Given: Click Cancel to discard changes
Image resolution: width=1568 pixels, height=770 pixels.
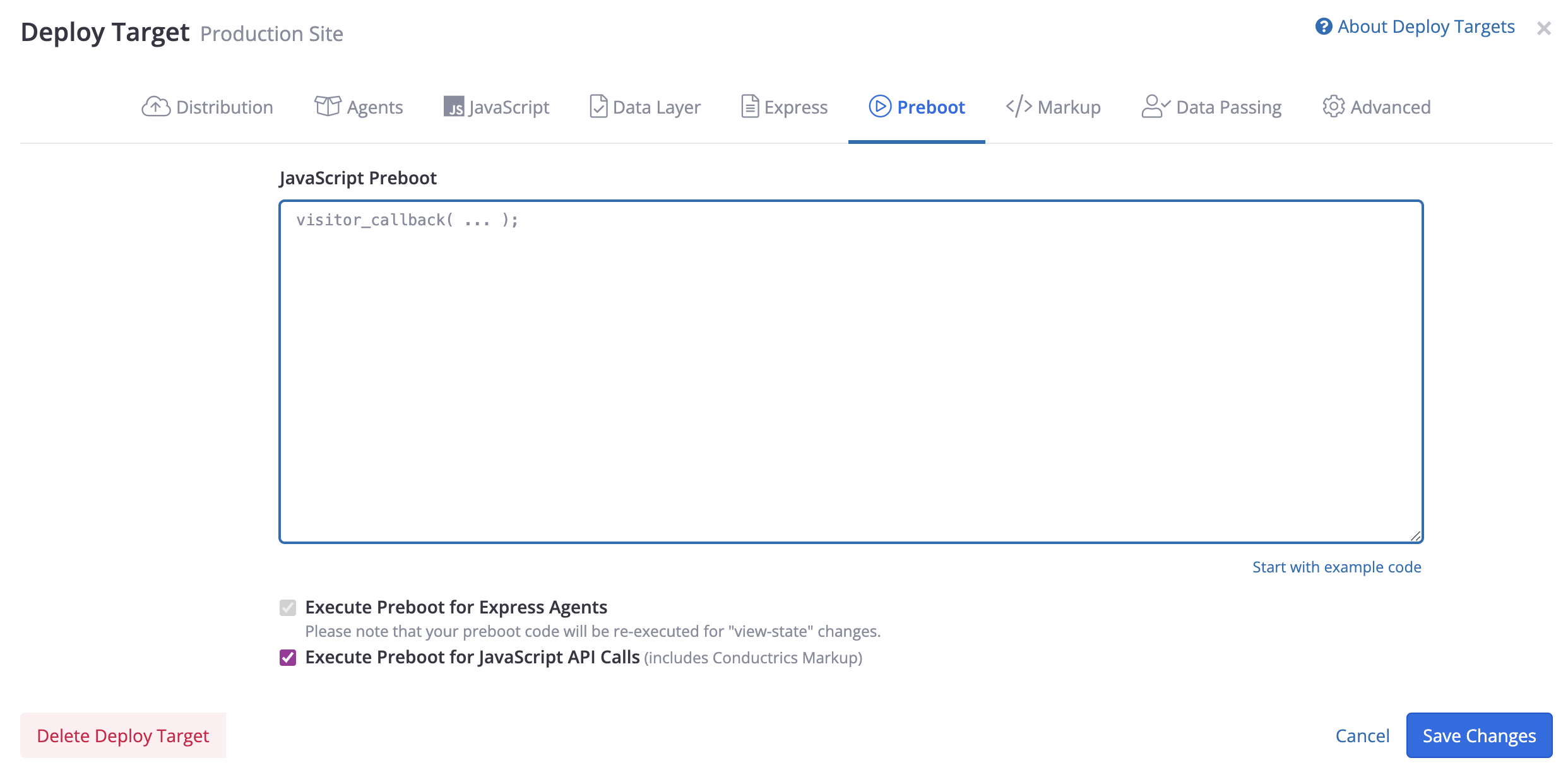Looking at the screenshot, I should [x=1362, y=736].
